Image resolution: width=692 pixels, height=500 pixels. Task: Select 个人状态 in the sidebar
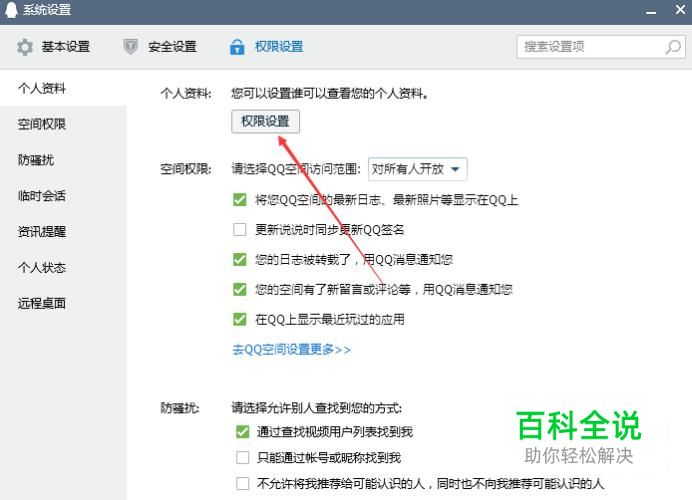(63, 267)
